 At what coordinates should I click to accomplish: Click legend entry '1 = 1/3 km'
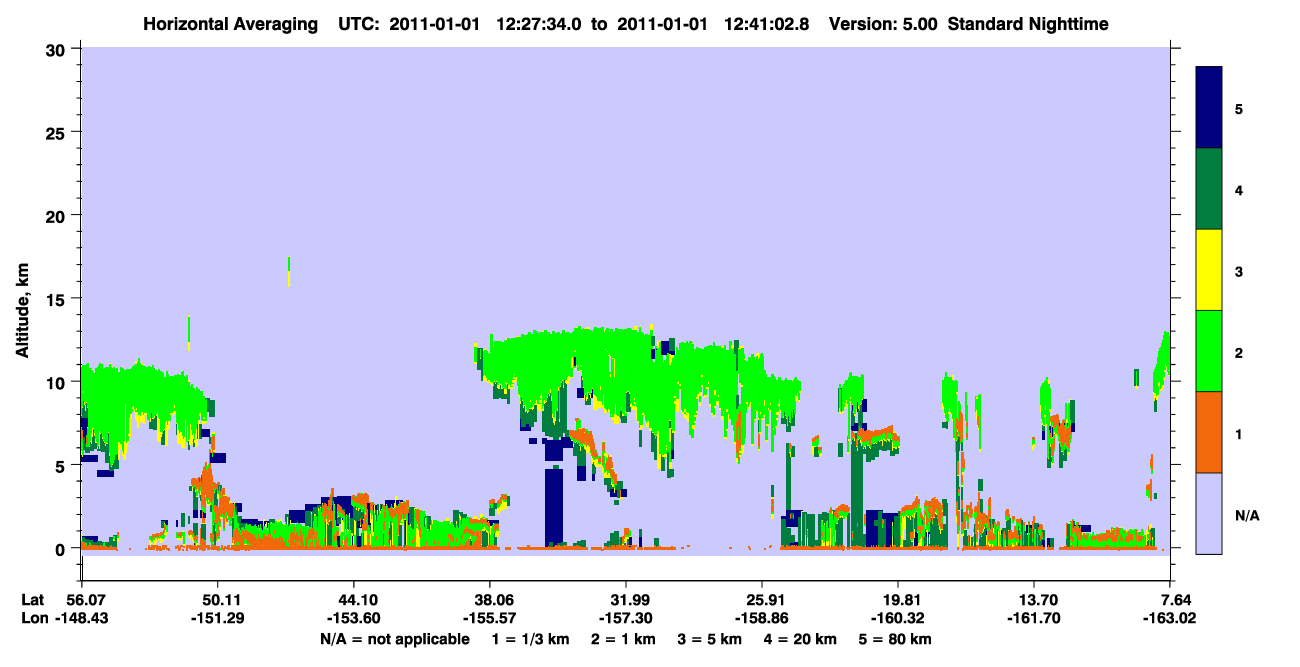[x=530, y=639]
